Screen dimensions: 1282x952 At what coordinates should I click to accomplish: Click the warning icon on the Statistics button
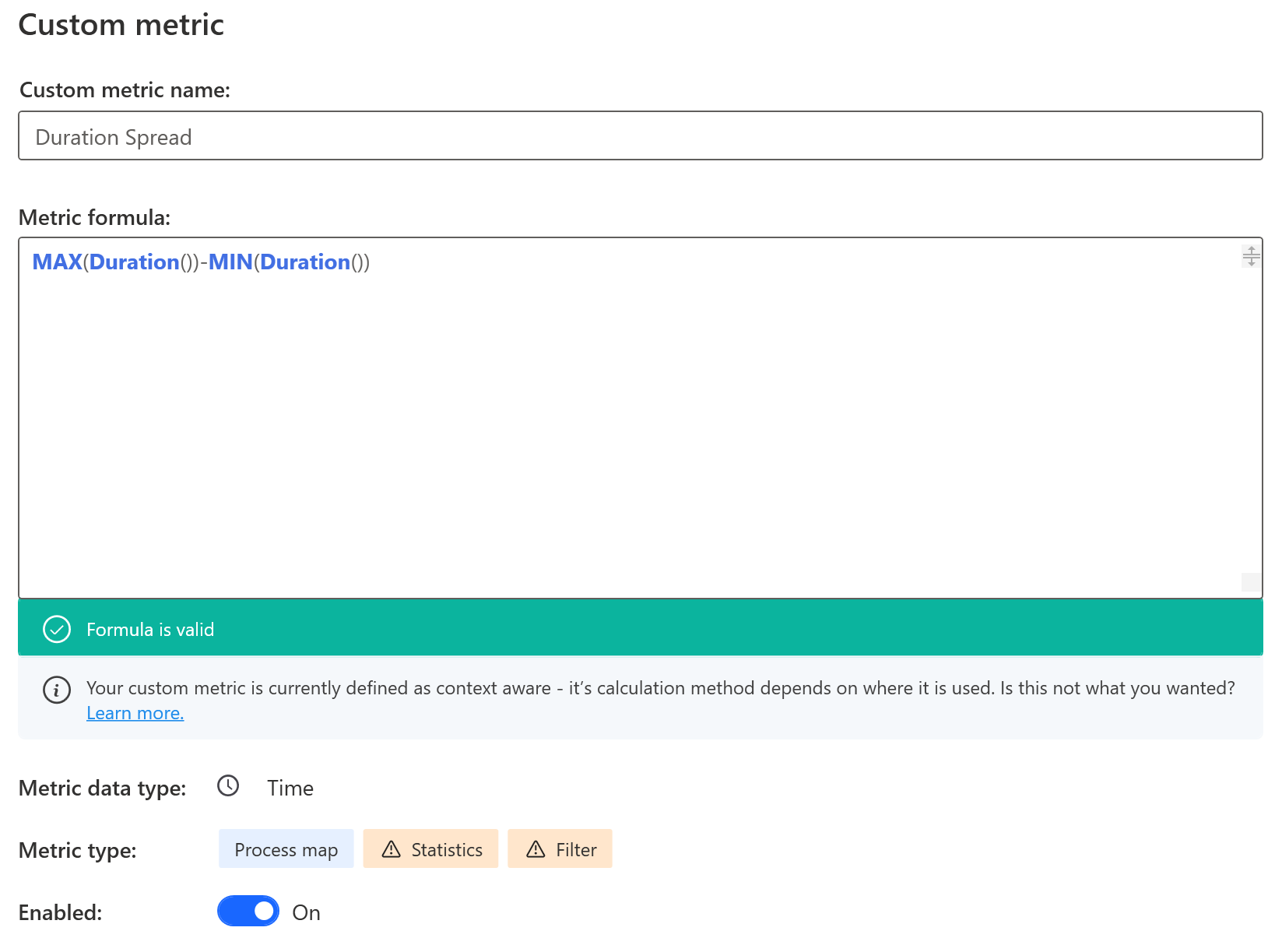point(392,849)
